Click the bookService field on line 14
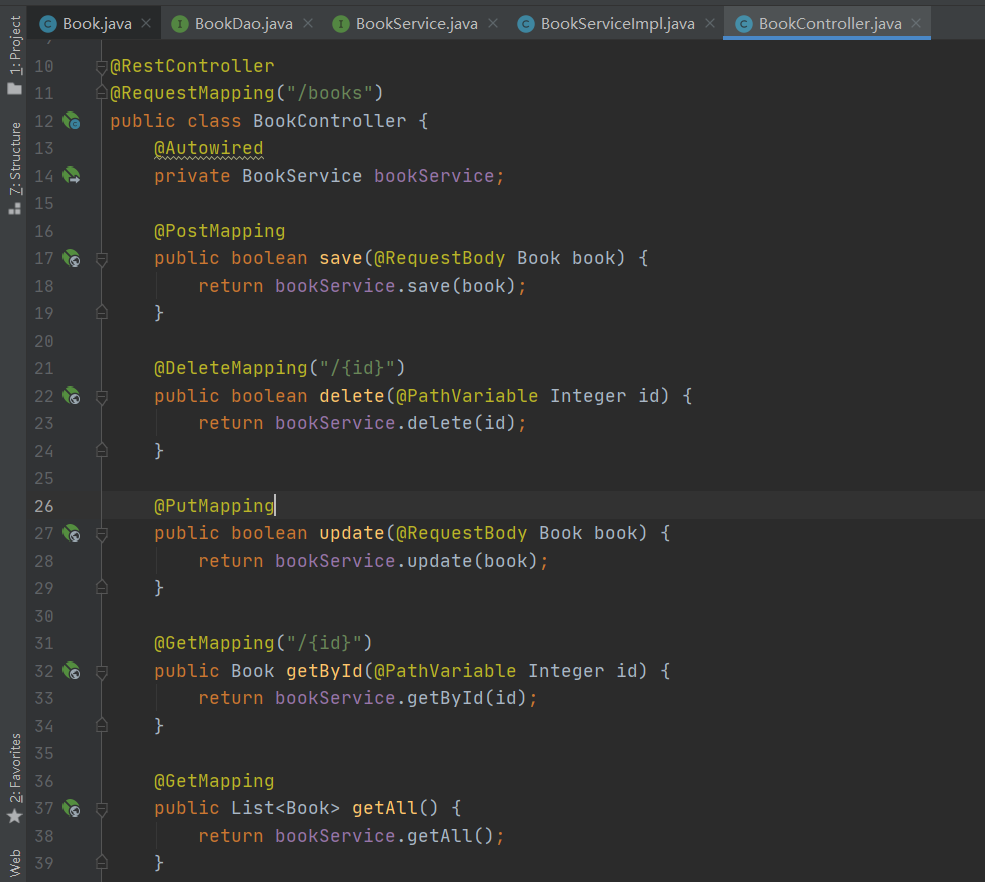 click(433, 176)
